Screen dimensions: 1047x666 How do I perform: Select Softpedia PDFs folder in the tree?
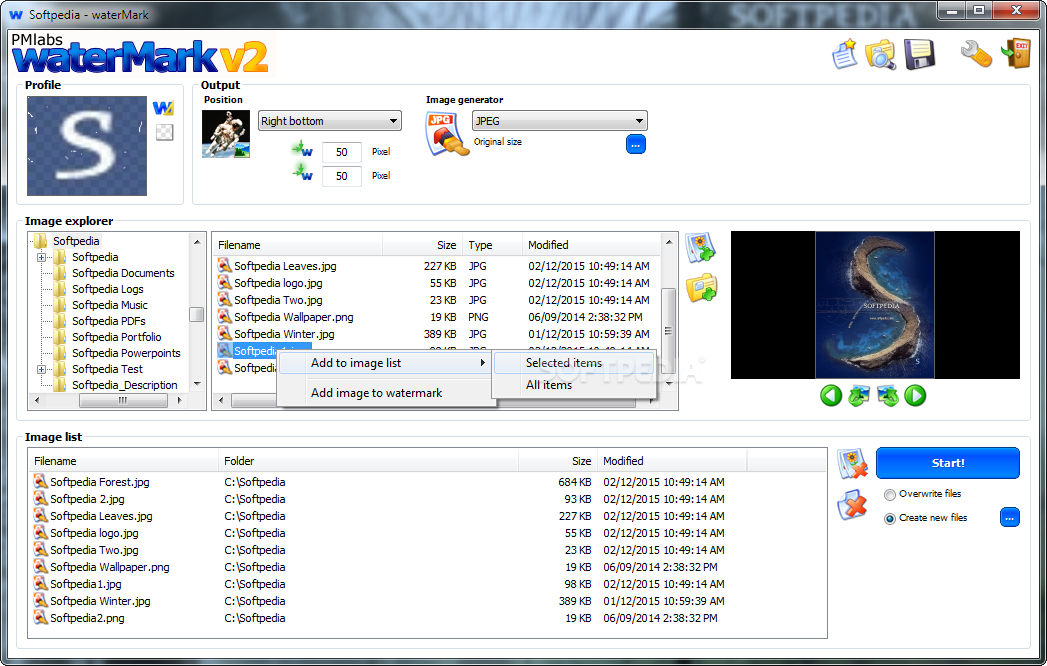tap(109, 321)
